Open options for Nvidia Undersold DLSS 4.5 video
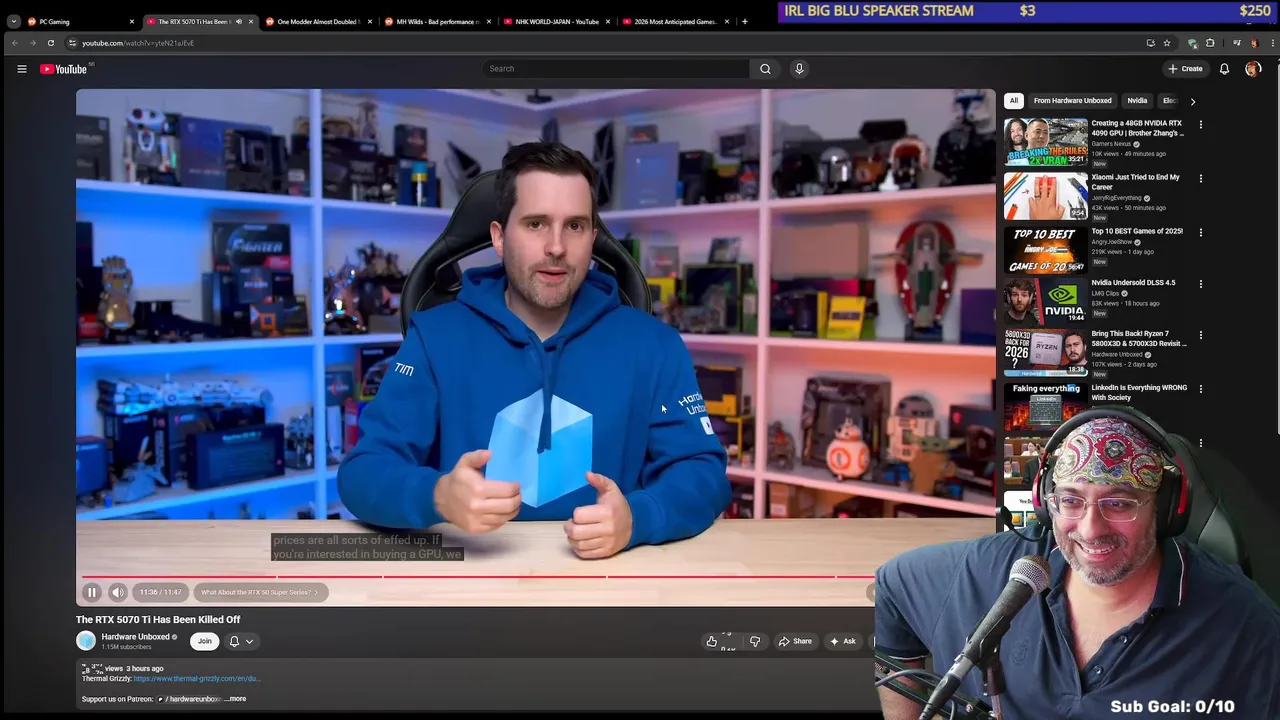Viewport: 1280px width, 720px height. (1201, 284)
